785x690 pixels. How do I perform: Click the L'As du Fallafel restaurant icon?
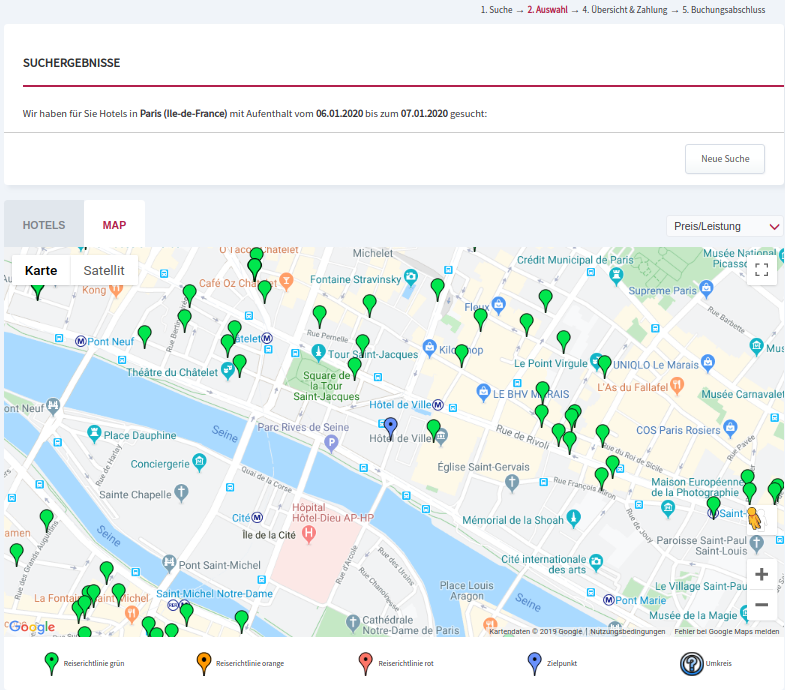coord(677,385)
